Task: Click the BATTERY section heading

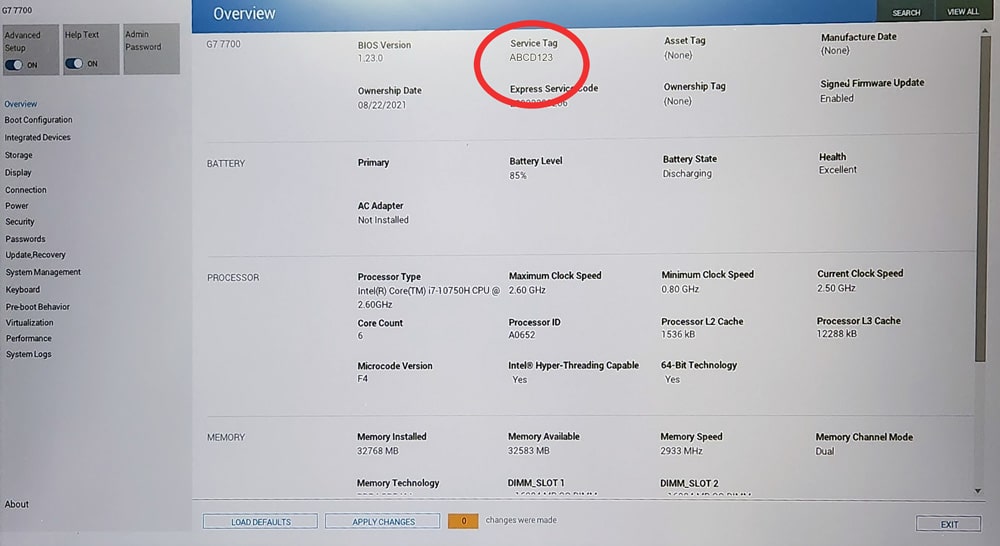Action: (226, 163)
